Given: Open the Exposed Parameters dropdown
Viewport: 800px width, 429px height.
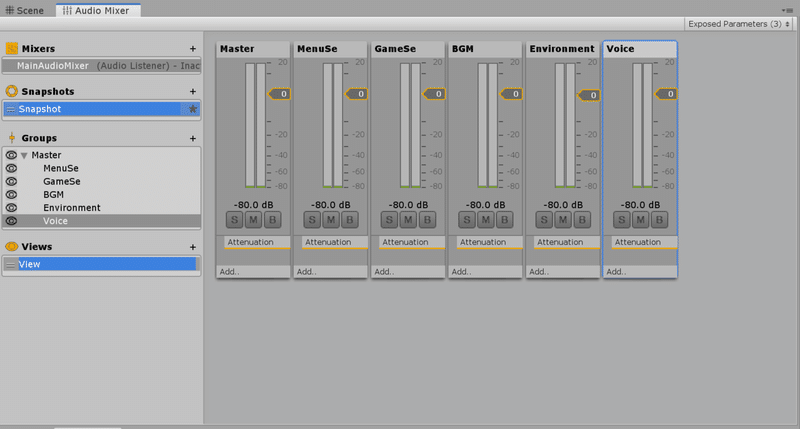Looking at the screenshot, I should (739, 24).
